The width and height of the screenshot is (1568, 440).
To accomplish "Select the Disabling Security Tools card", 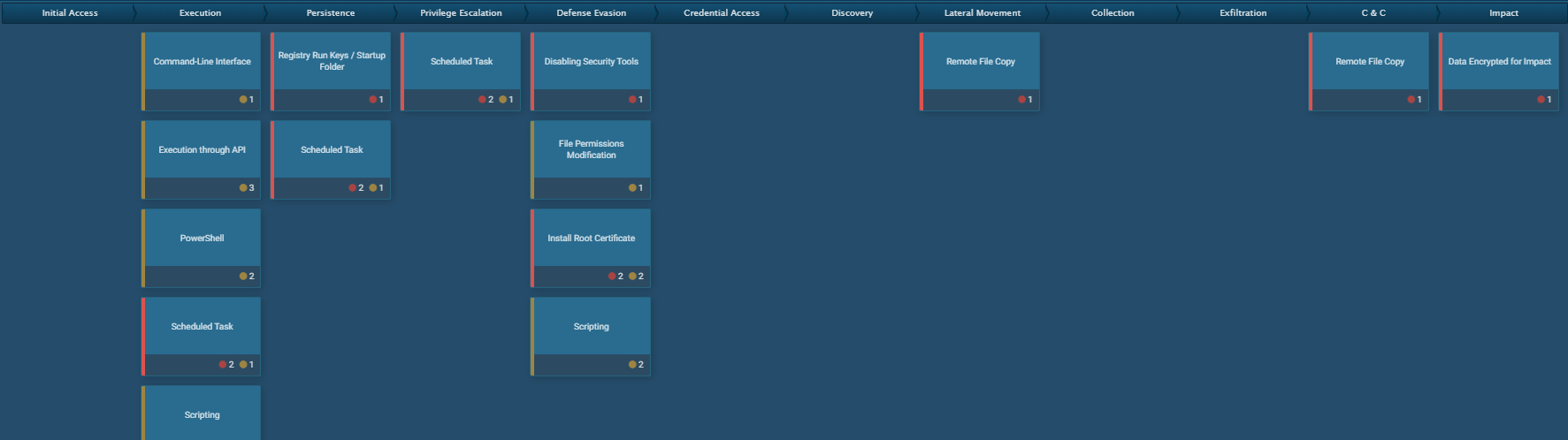I will (x=591, y=62).
